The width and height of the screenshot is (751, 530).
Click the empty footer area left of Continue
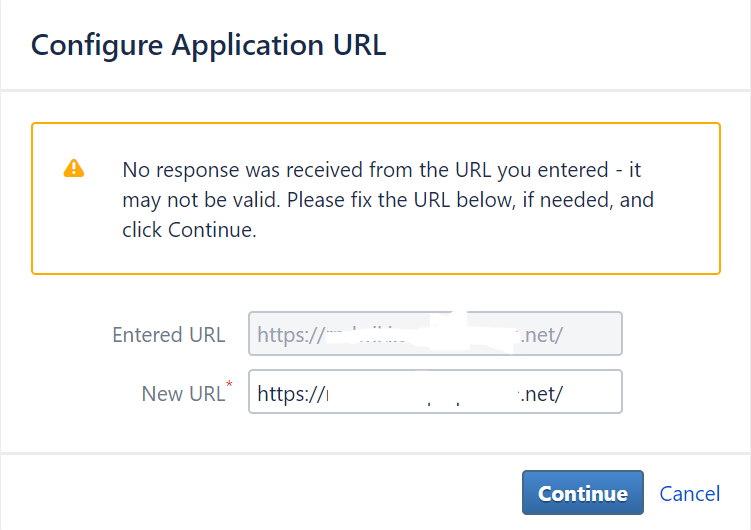[x=259, y=493]
